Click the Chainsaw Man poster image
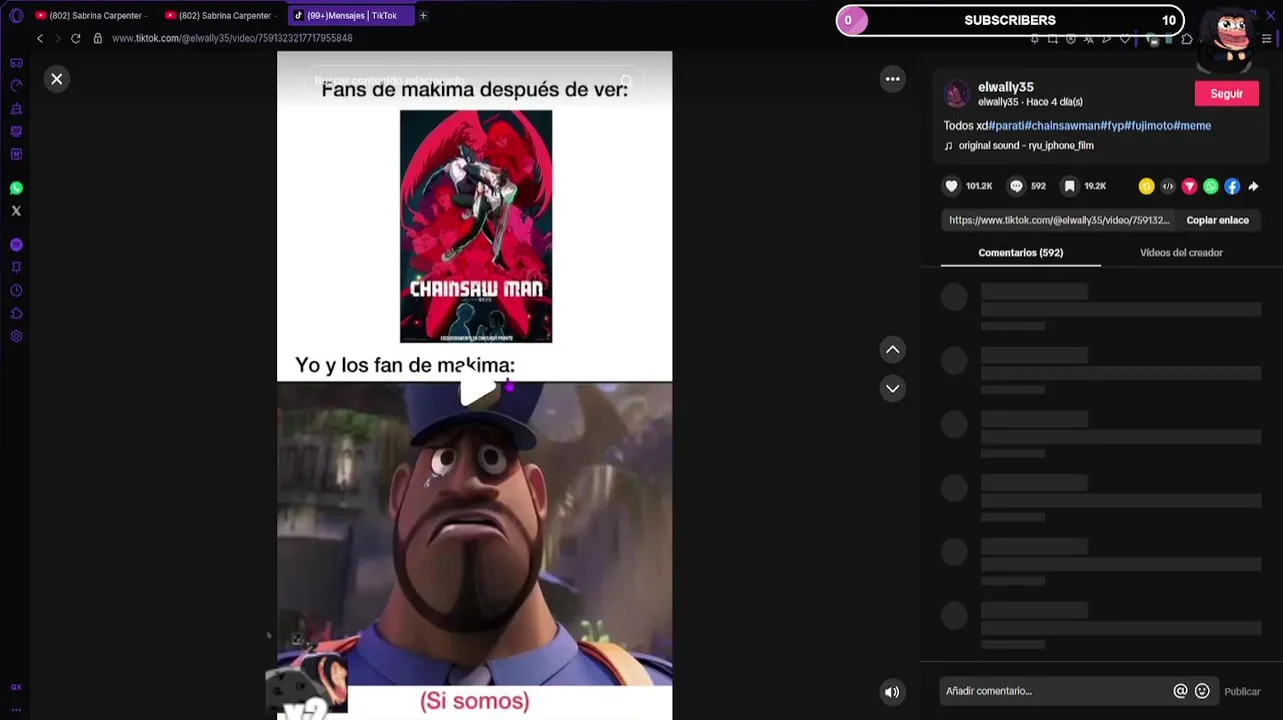 point(476,227)
